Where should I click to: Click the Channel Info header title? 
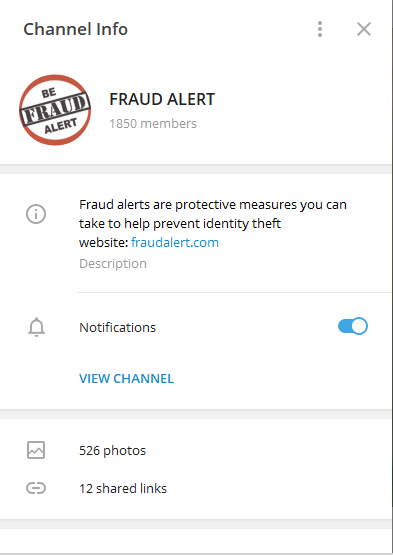tap(75, 29)
